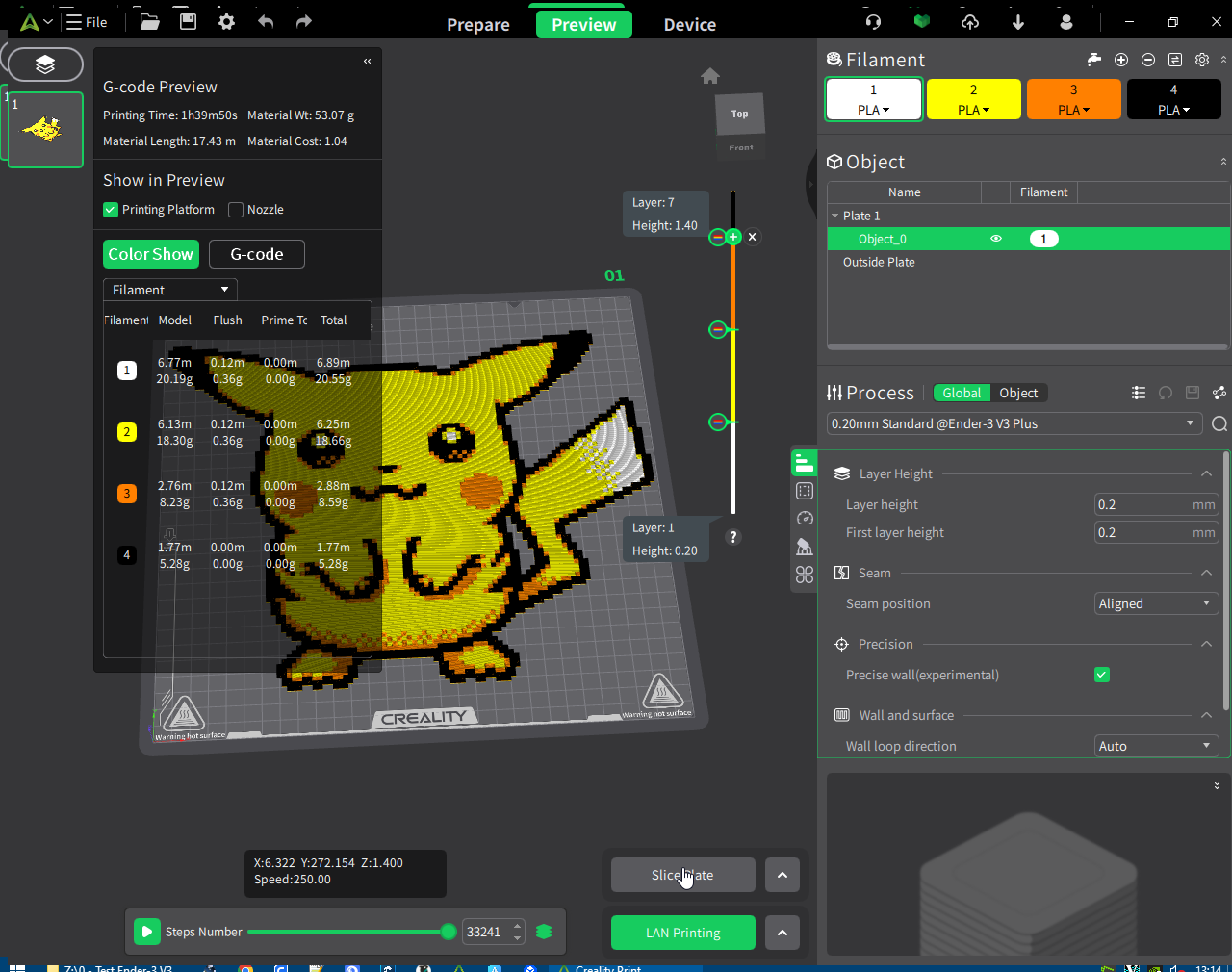Select the G-code tab
1232x972 pixels.
click(x=257, y=254)
